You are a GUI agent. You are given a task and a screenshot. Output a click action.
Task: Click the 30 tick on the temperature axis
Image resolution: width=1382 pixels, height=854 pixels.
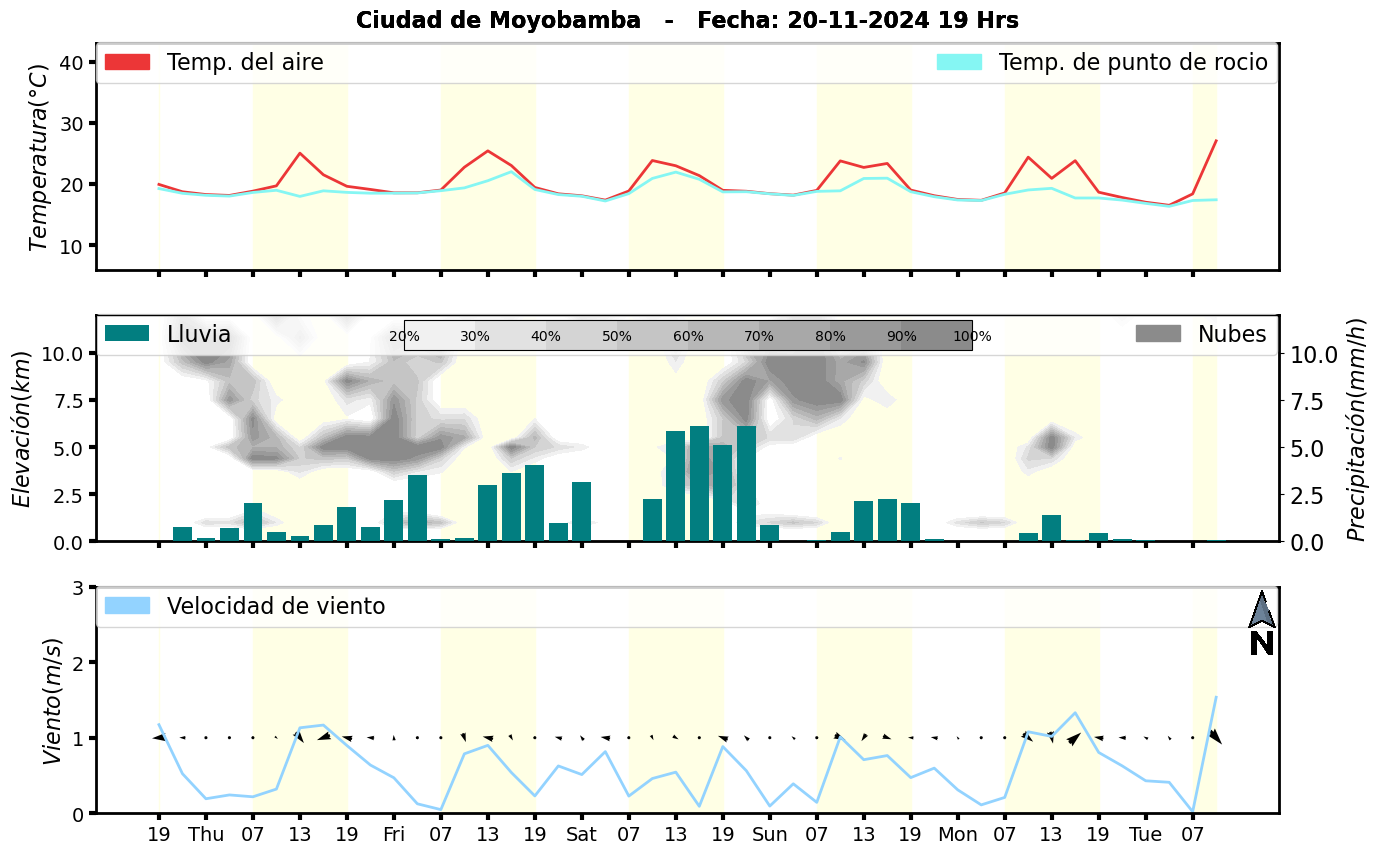(x=71, y=124)
